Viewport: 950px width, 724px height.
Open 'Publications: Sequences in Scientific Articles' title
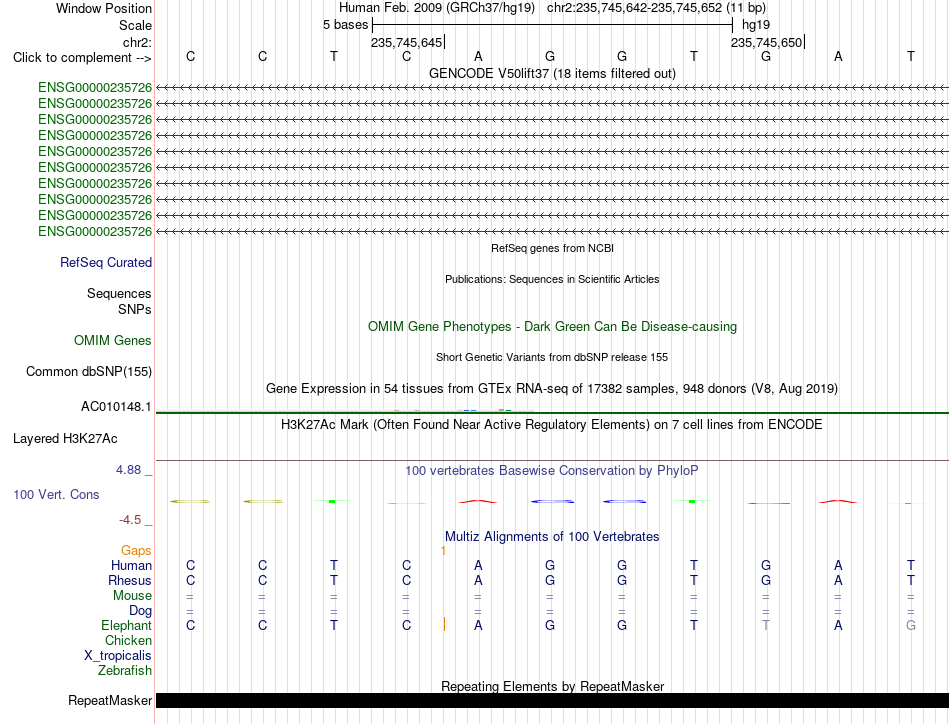click(552, 279)
